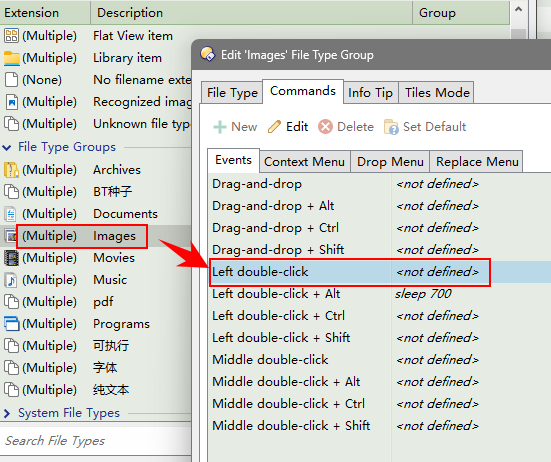Viewport: 551px width, 462px height.
Task: Select the Library item folder icon
Action: pos(12,58)
